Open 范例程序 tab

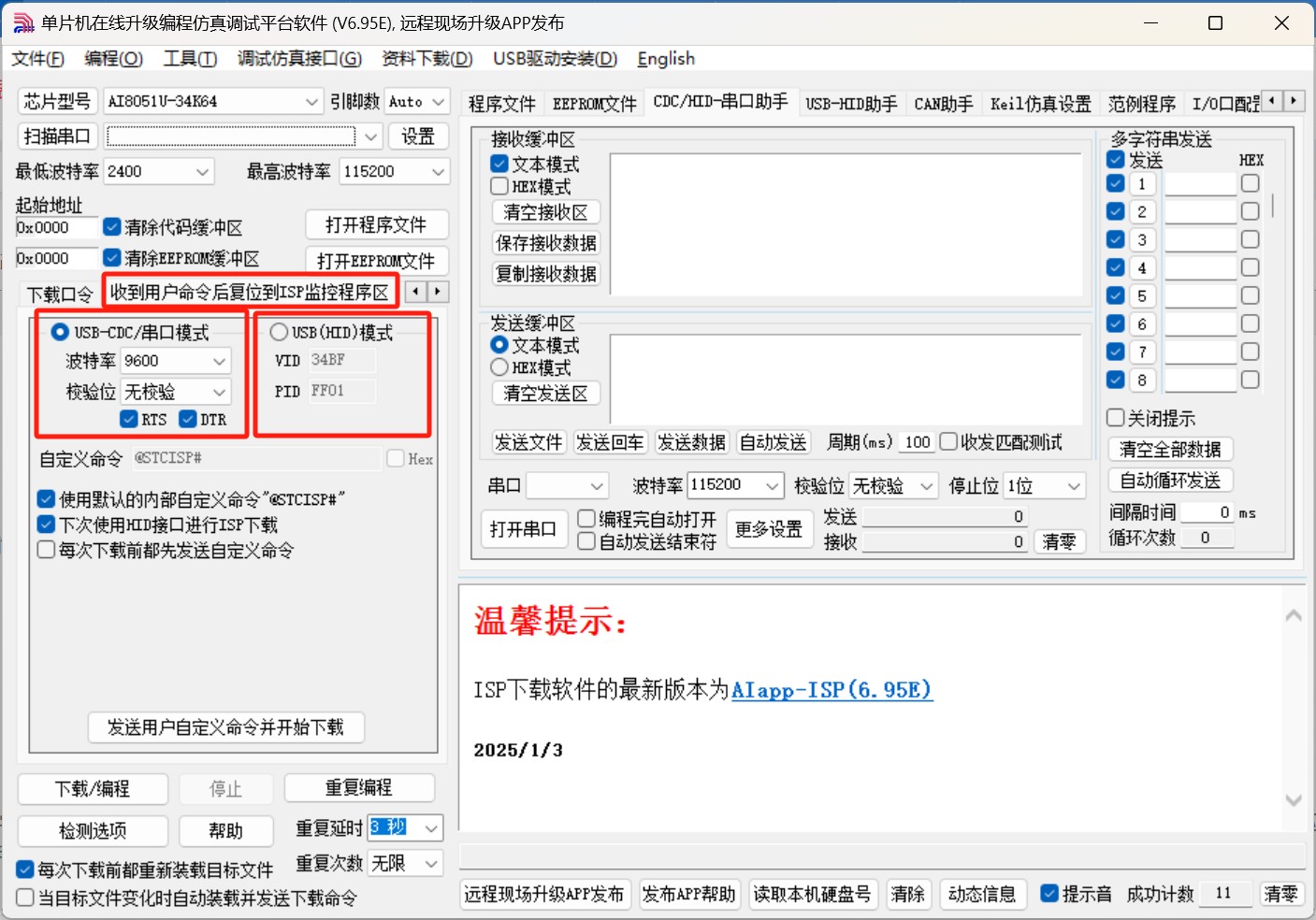point(1142,103)
